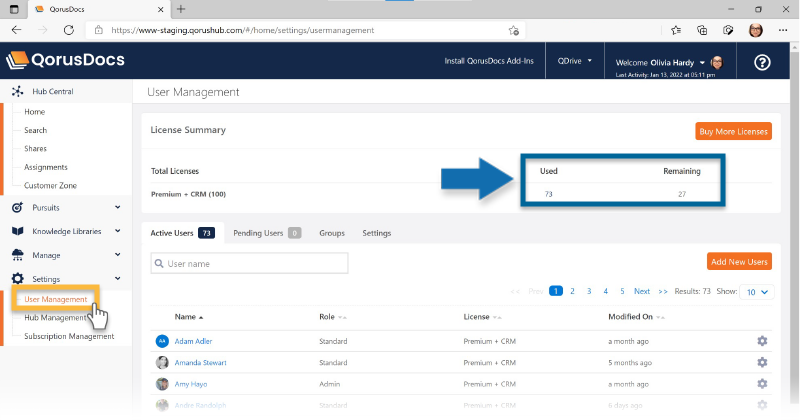
Task: Click Adam Adler's avatar icon
Action: point(162,341)
